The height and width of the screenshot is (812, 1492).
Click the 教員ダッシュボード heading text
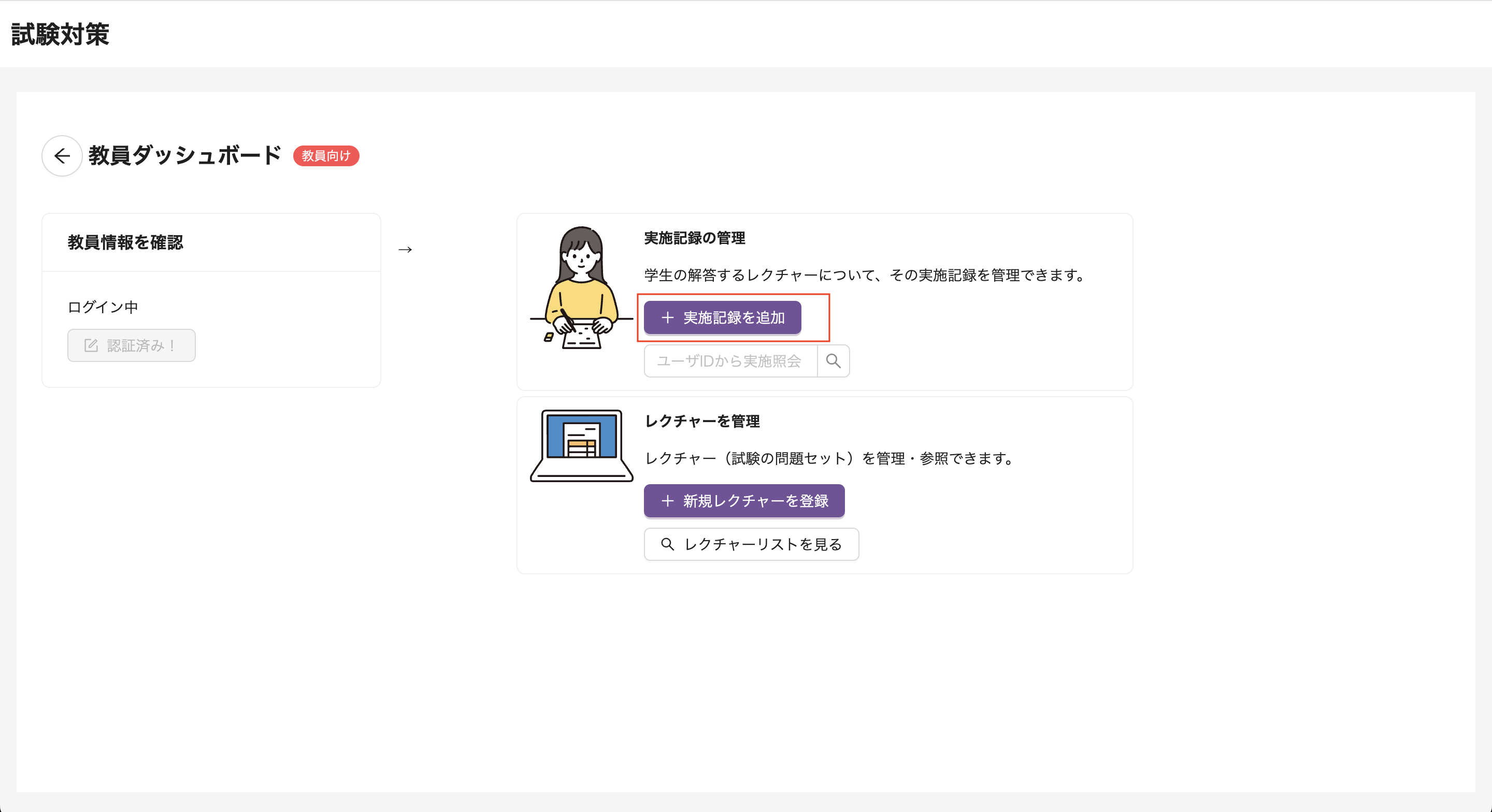(185, 155)
